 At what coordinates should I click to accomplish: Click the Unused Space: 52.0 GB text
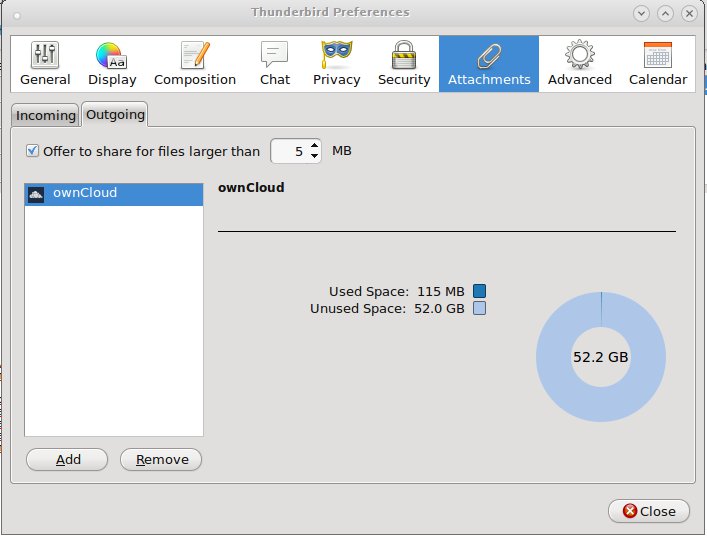tap(387, 309)
